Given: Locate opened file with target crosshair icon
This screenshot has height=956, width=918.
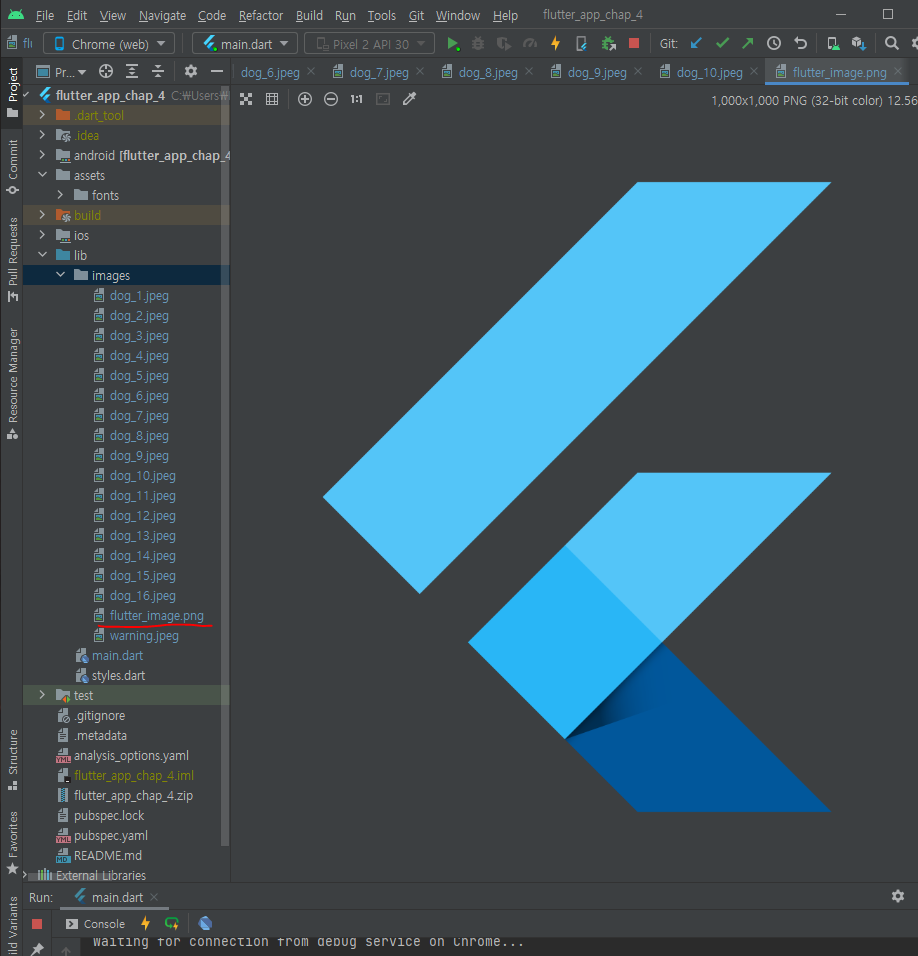Looking at the screenshot, I should [106, 71].
